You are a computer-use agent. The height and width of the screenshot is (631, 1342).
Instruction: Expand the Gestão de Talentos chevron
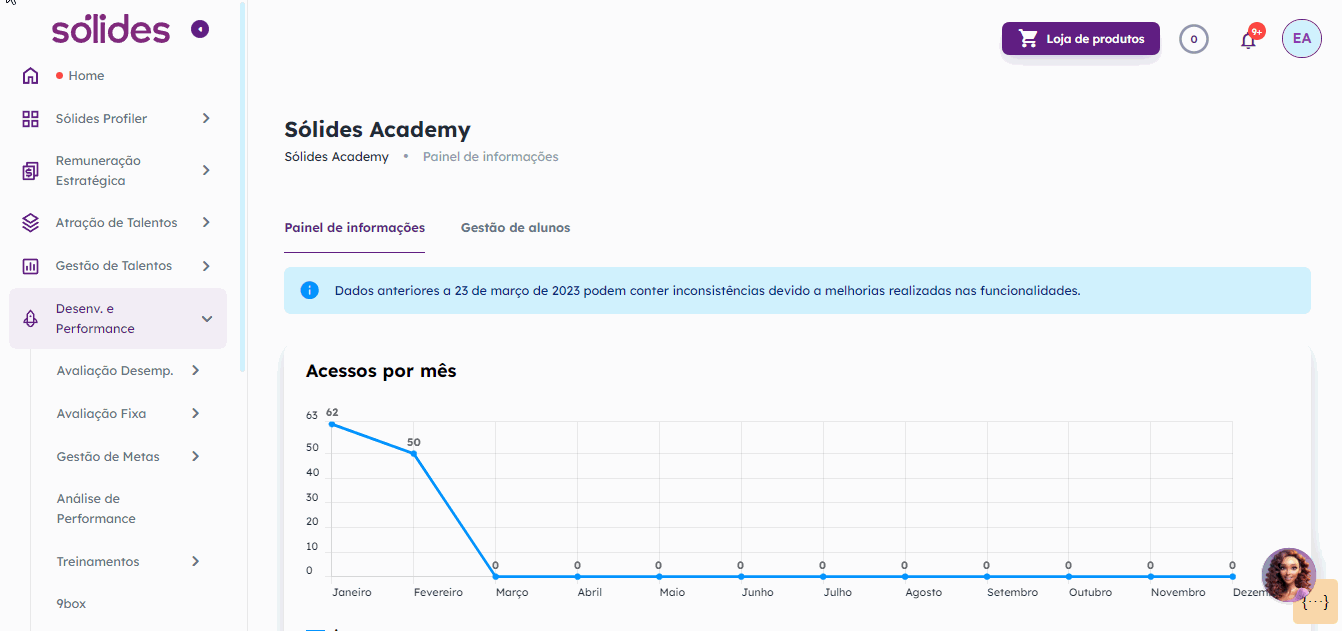(x=206, y=266)
